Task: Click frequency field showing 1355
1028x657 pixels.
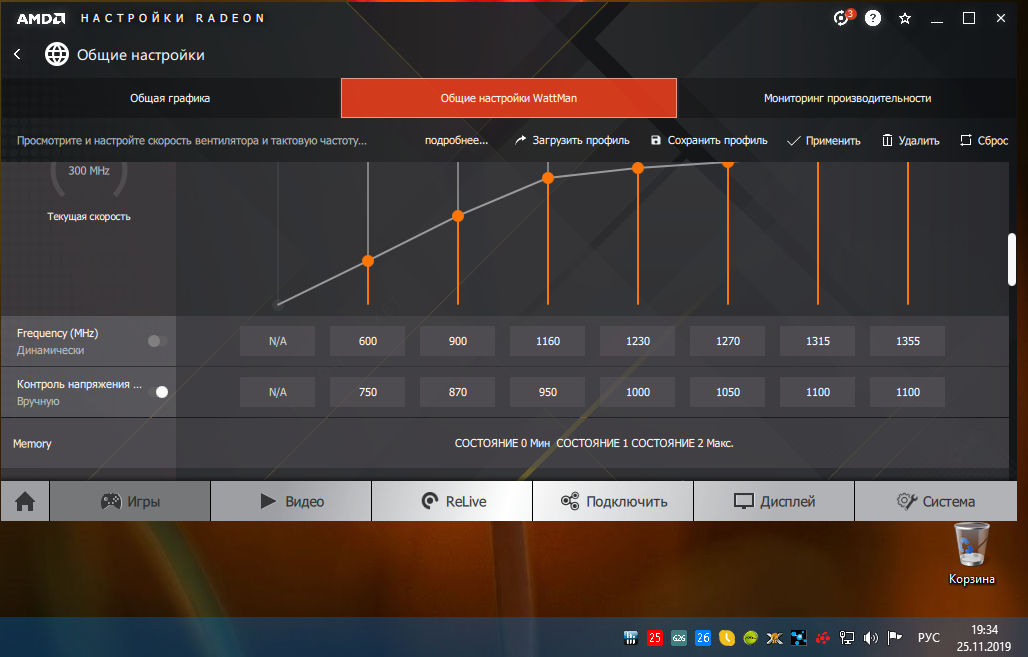Action: coord(908,341)
